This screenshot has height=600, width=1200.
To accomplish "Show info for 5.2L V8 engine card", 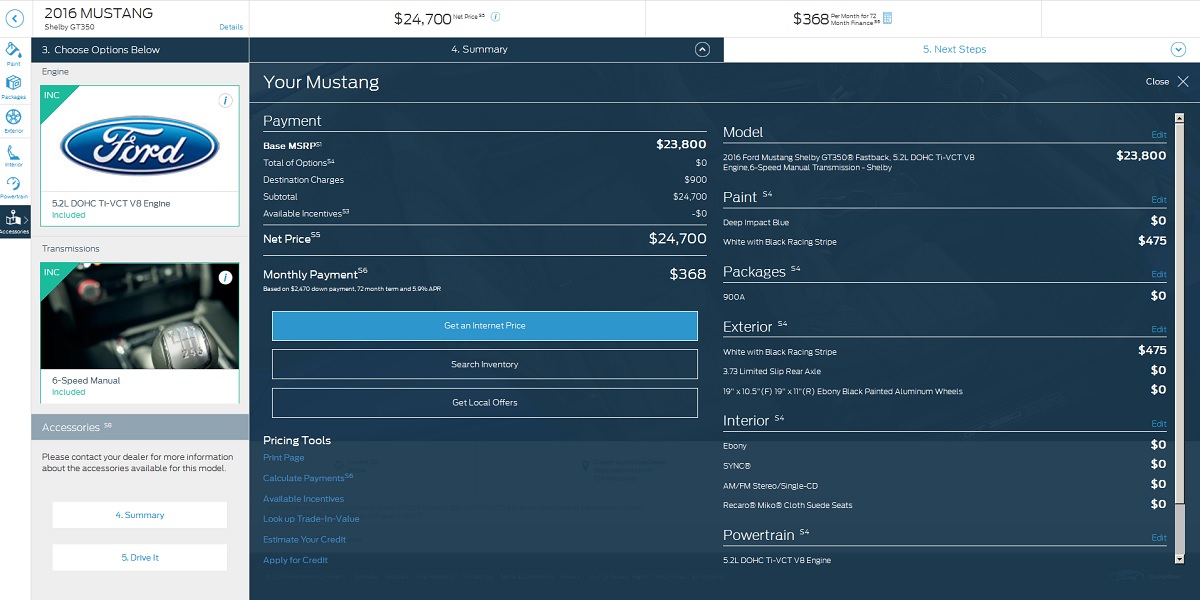I will coord(225,100).
